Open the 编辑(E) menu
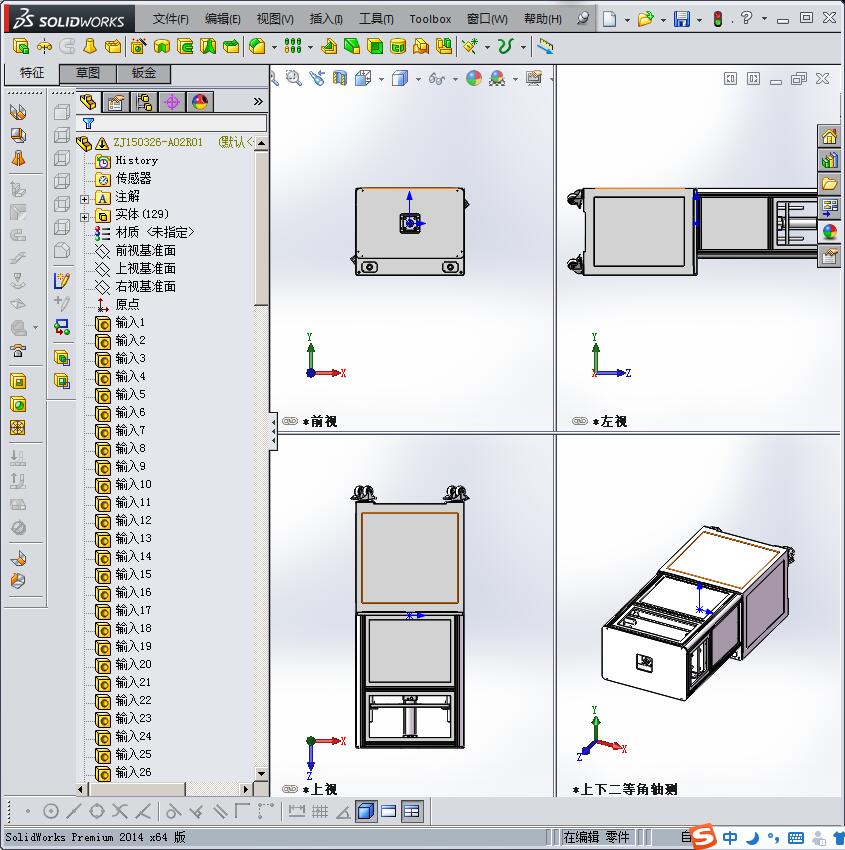 (x=222, y=19)
